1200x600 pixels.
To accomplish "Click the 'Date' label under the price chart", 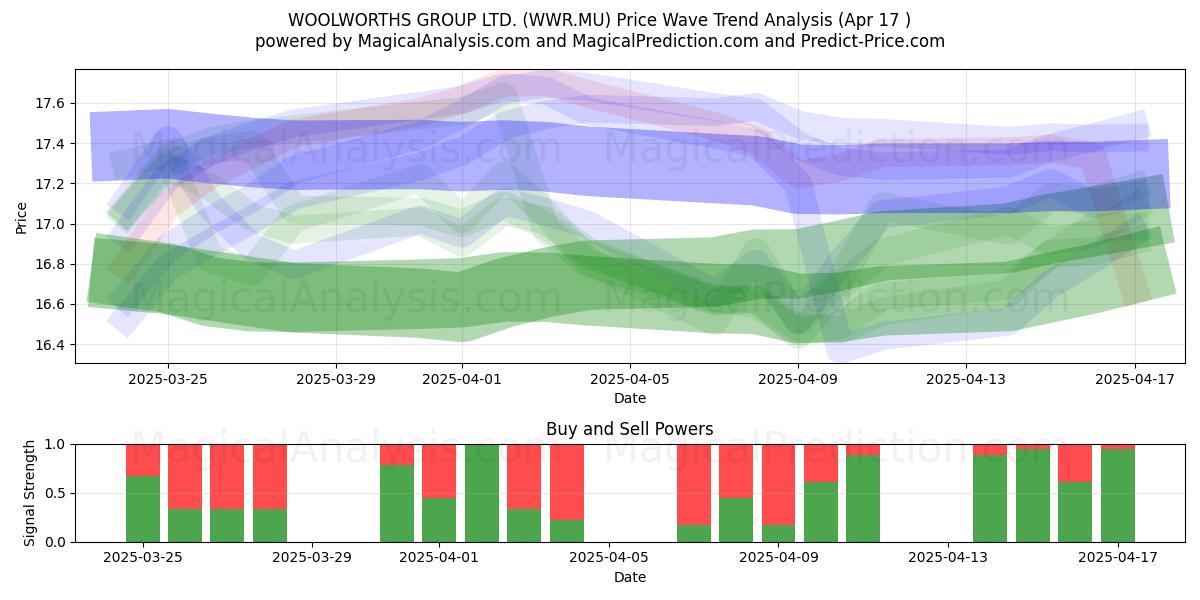I will (x=630, y=398).
